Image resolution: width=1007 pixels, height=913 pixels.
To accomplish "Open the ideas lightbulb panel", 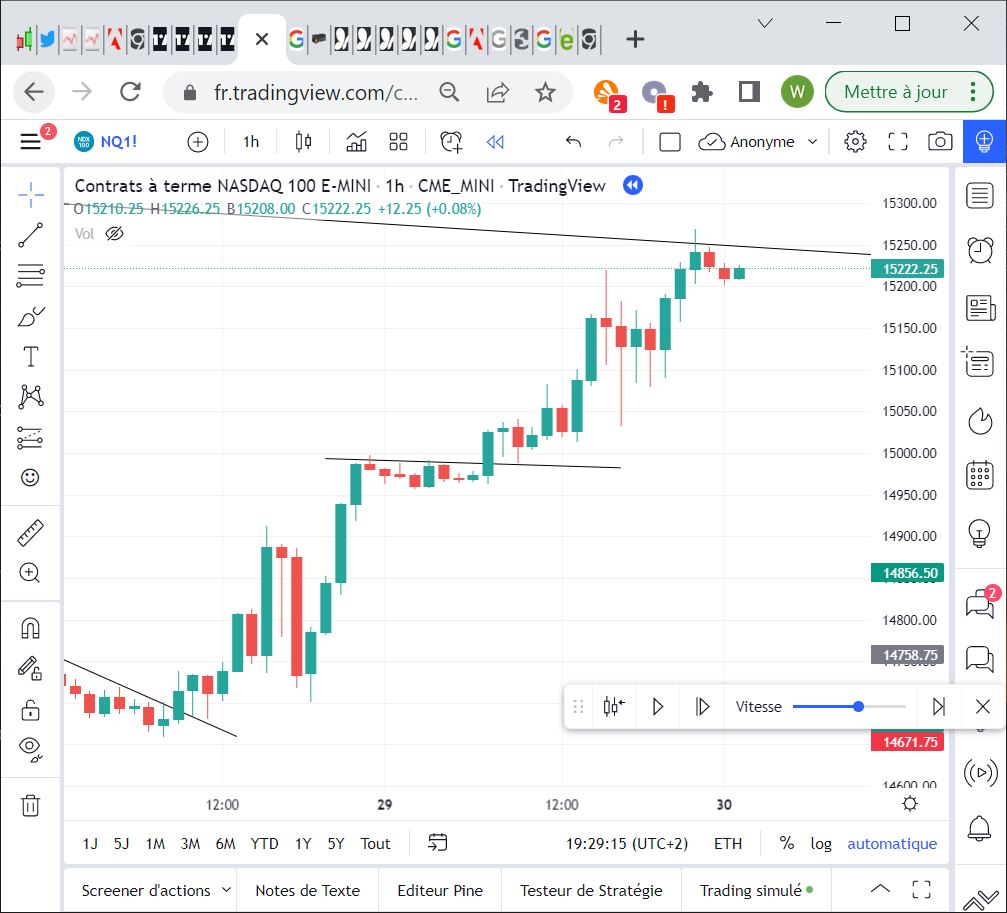I will pyautogui.click(x=980, y=533).
